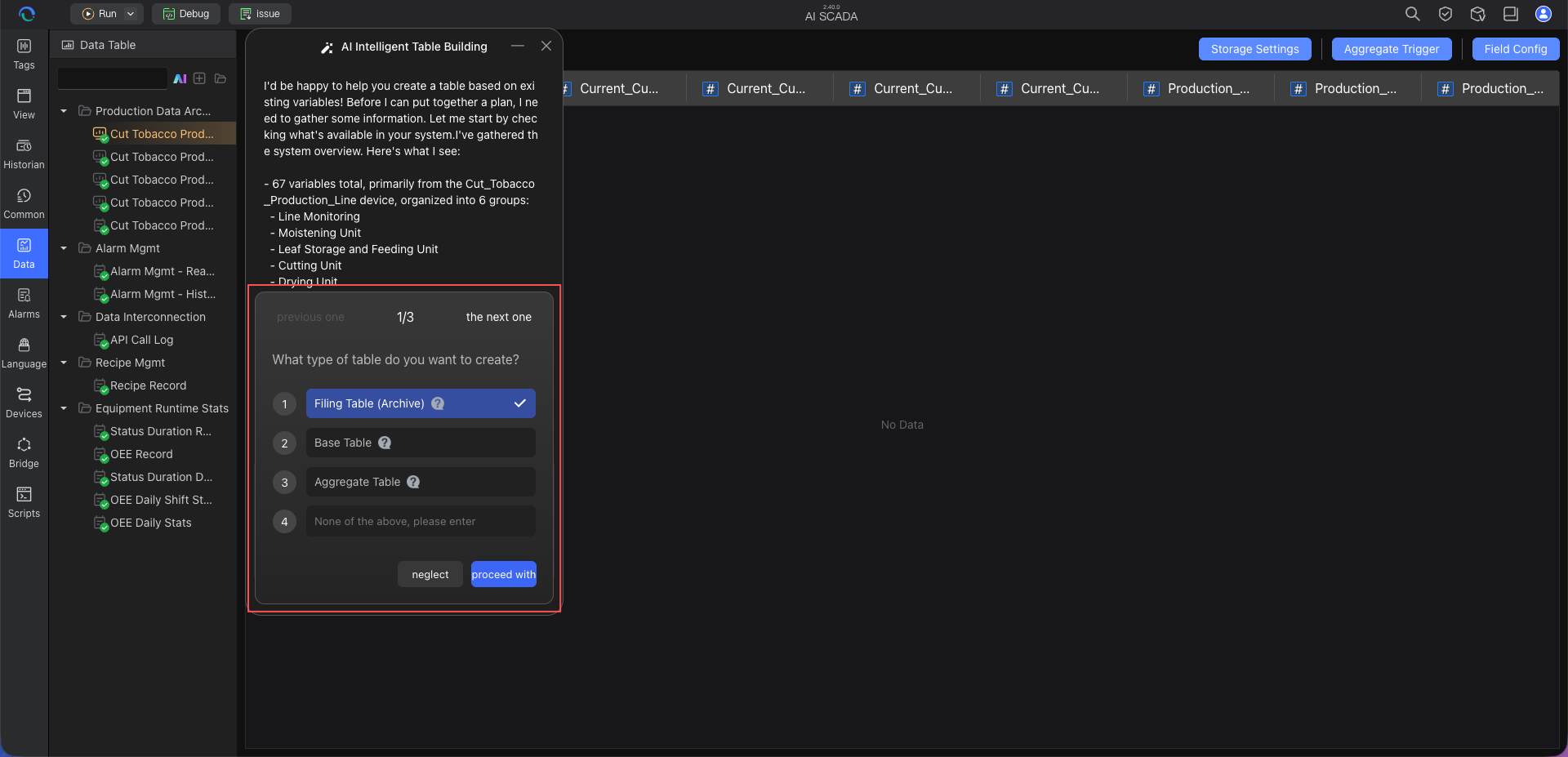Collapse the Data Interconnection folder
The height and width of the screenshot is (757, 1568).
[64, 317]
